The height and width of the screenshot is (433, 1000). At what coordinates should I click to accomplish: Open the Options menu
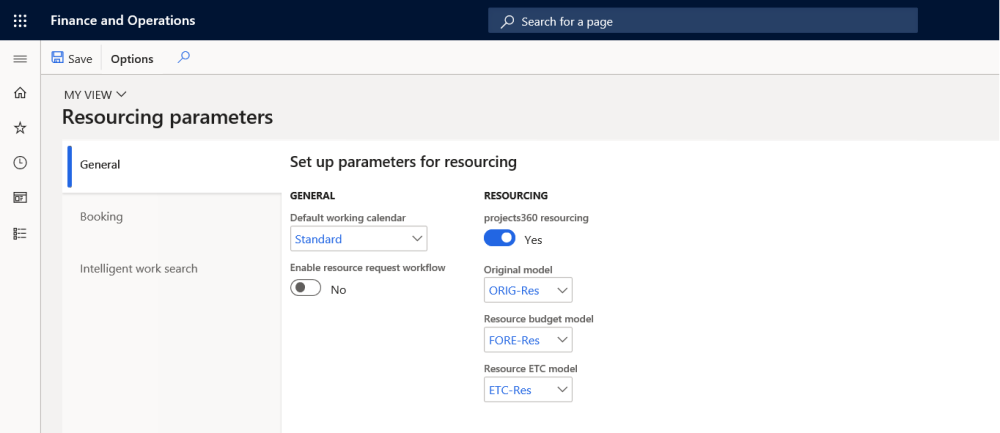(132, 59)
